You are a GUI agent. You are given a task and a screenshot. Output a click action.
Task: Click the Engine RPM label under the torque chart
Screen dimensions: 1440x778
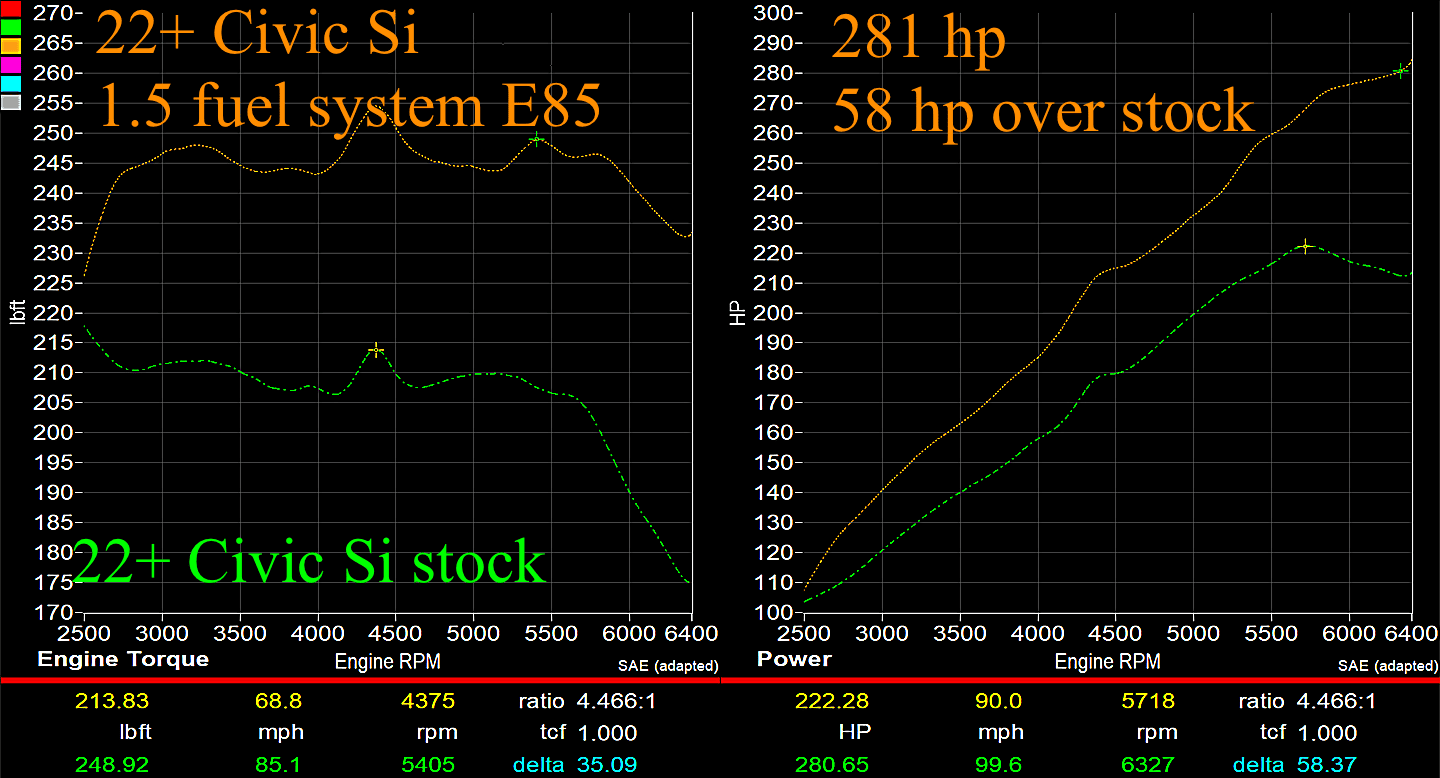pos(387,662)
